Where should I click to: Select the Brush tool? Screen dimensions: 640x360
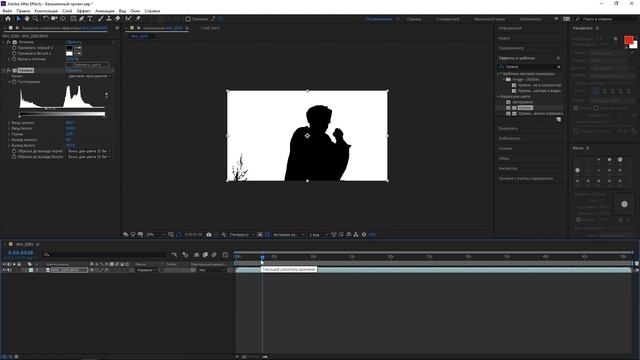[100, 19]
